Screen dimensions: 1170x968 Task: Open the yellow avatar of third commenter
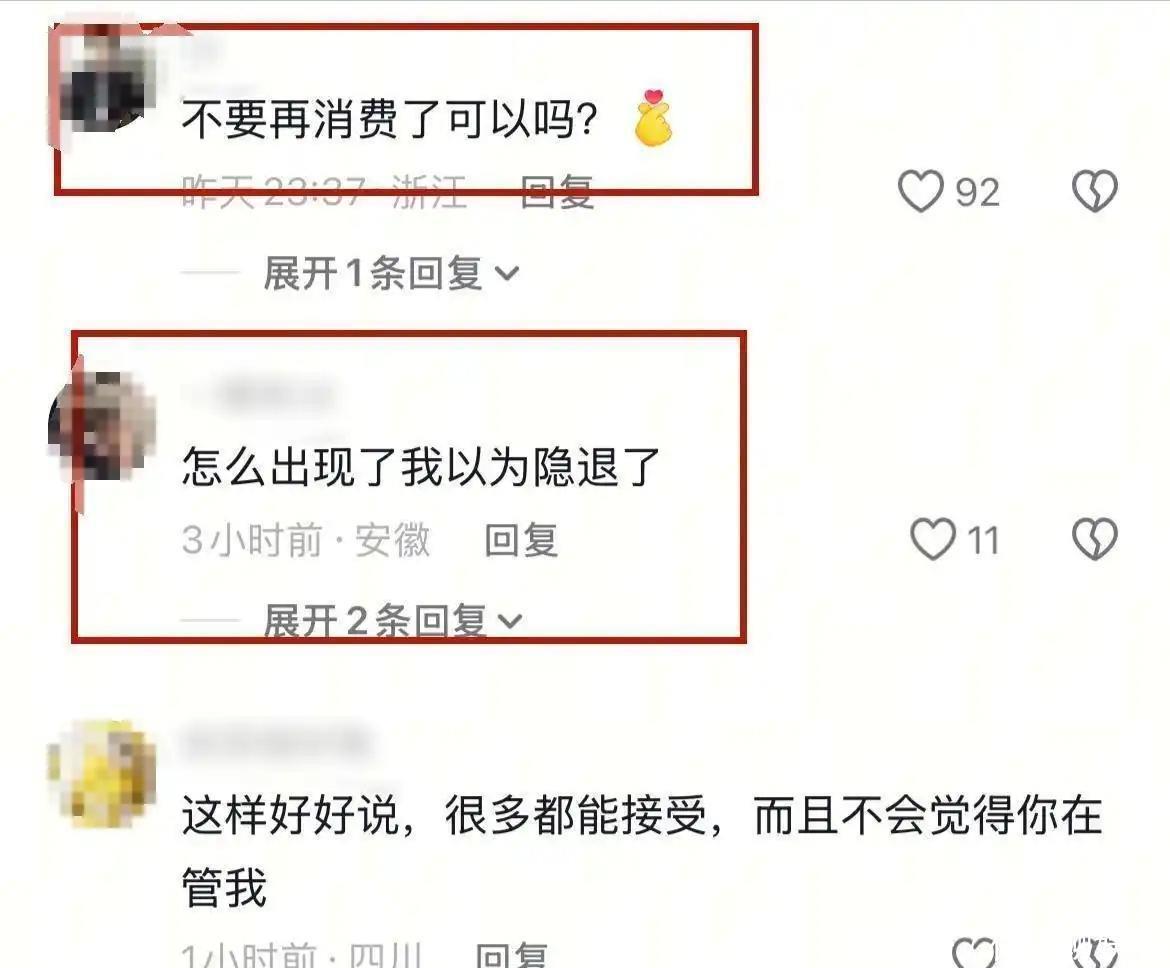pyautogui.click(x=102, y=774)
